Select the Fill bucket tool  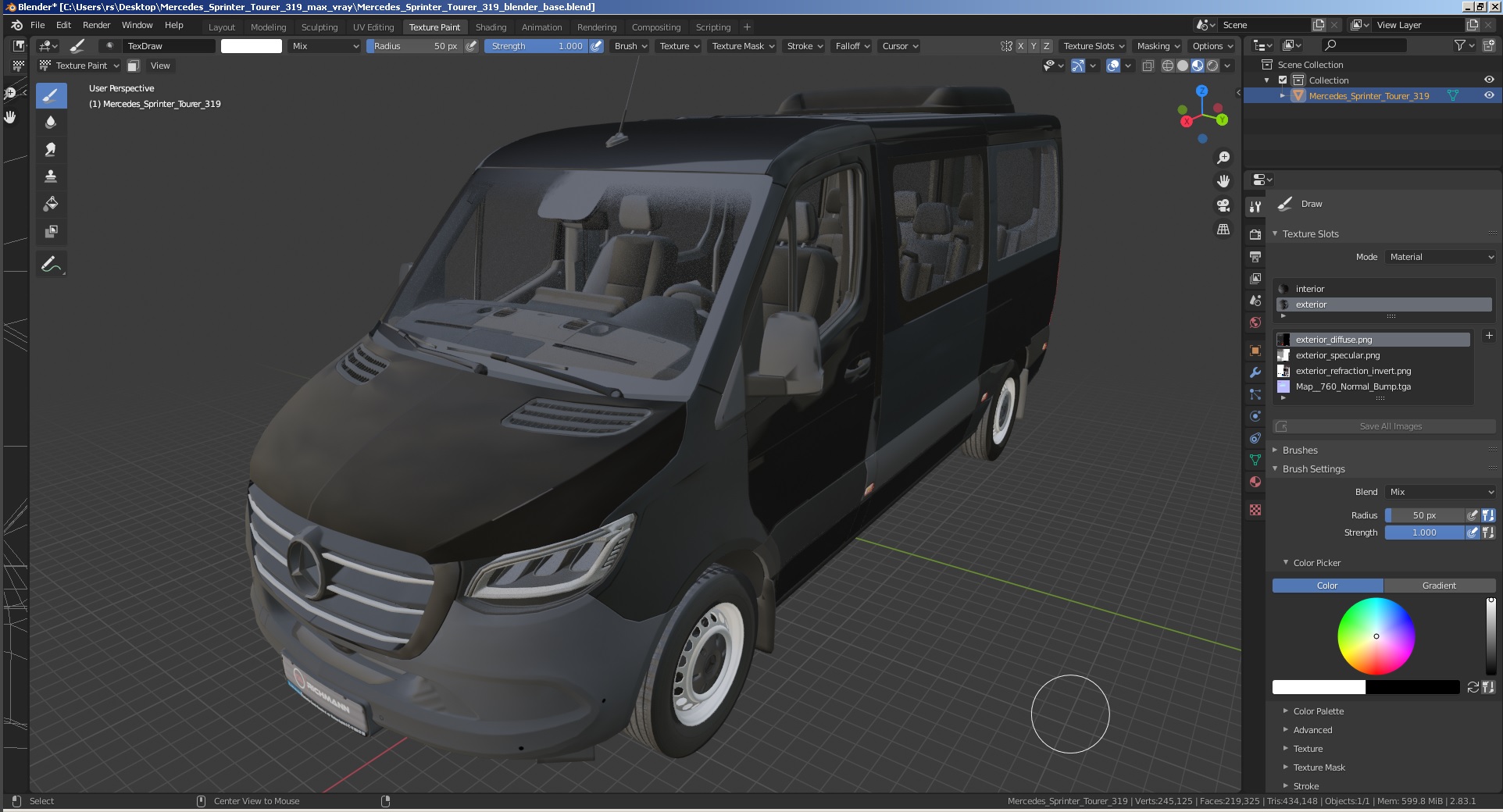pos(51,204)
